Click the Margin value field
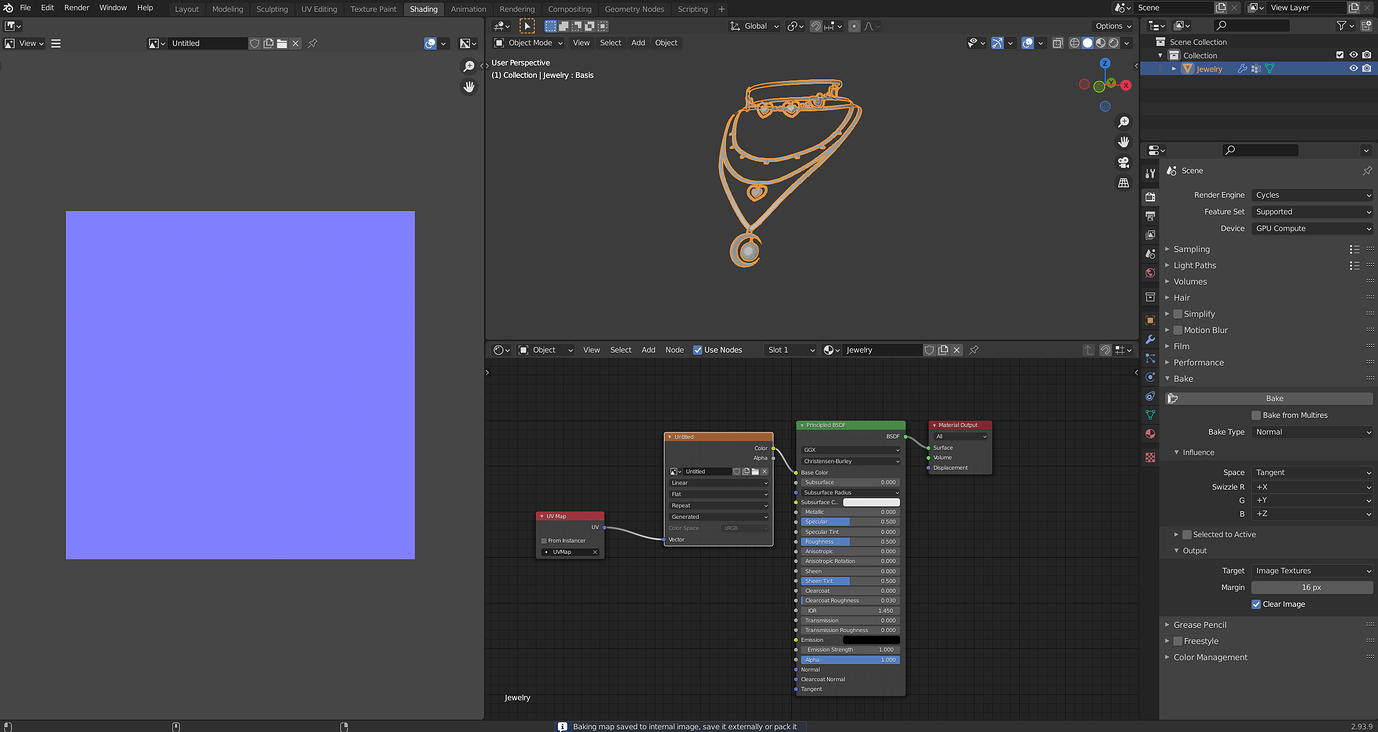The width and height of the screenshot is (1378, 732). pos(1312,587)
